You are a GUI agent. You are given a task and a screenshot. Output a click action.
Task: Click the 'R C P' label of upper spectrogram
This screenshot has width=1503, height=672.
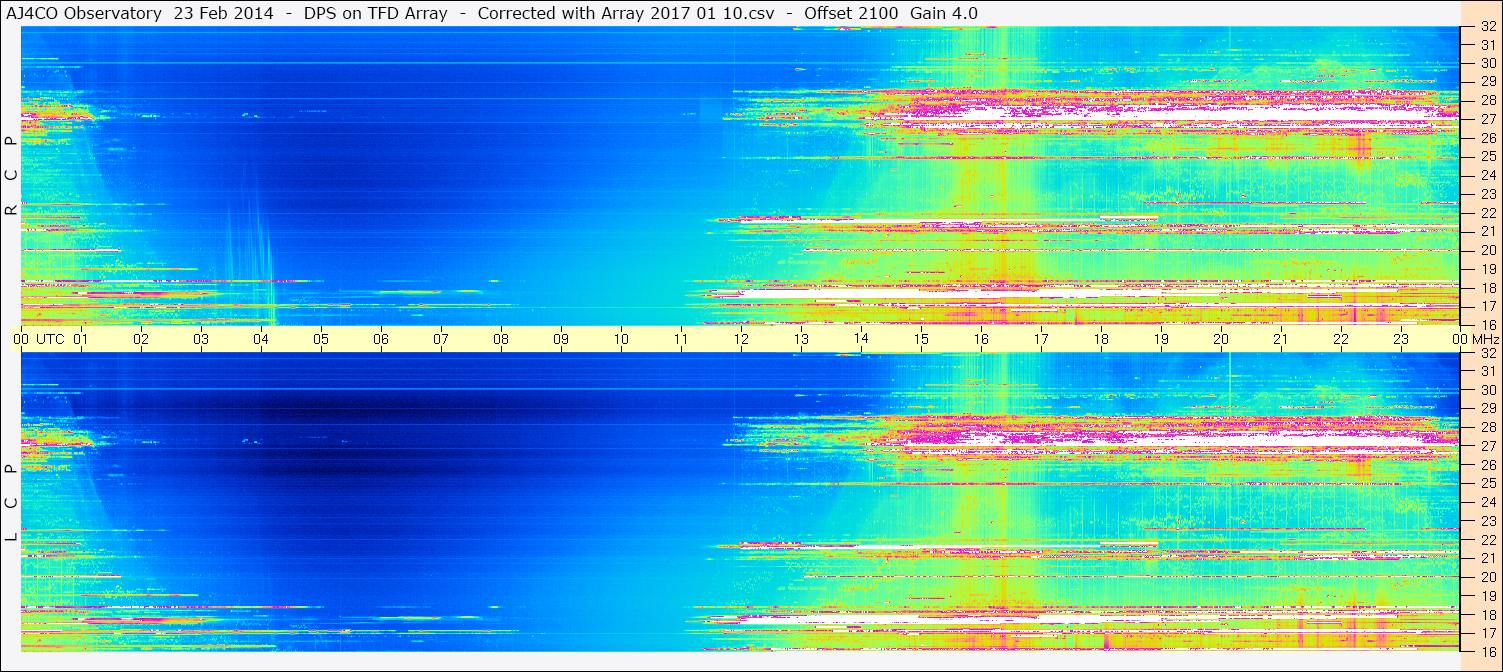coord(11,176)
